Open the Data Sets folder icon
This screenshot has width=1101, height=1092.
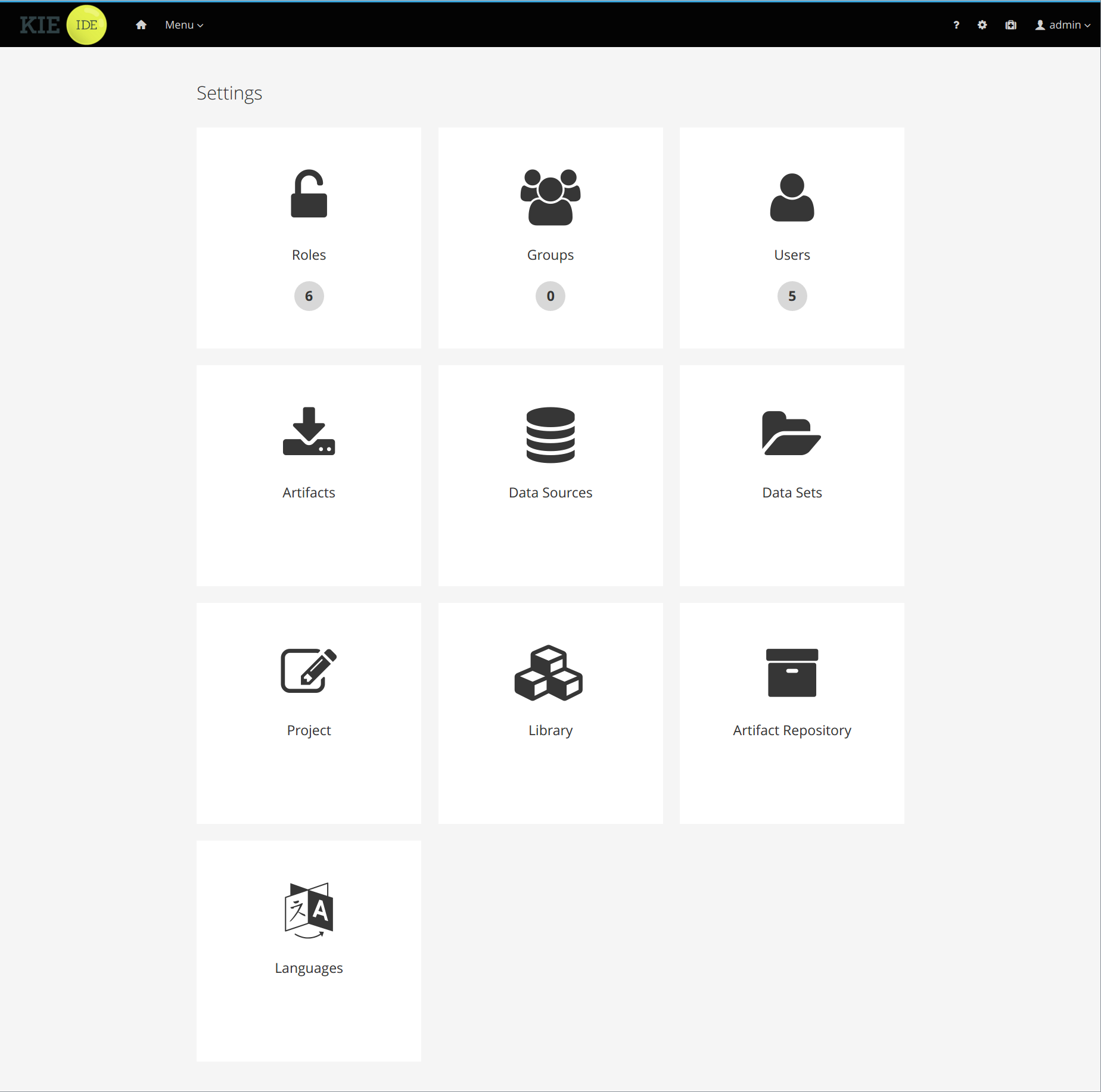point(791,433)
